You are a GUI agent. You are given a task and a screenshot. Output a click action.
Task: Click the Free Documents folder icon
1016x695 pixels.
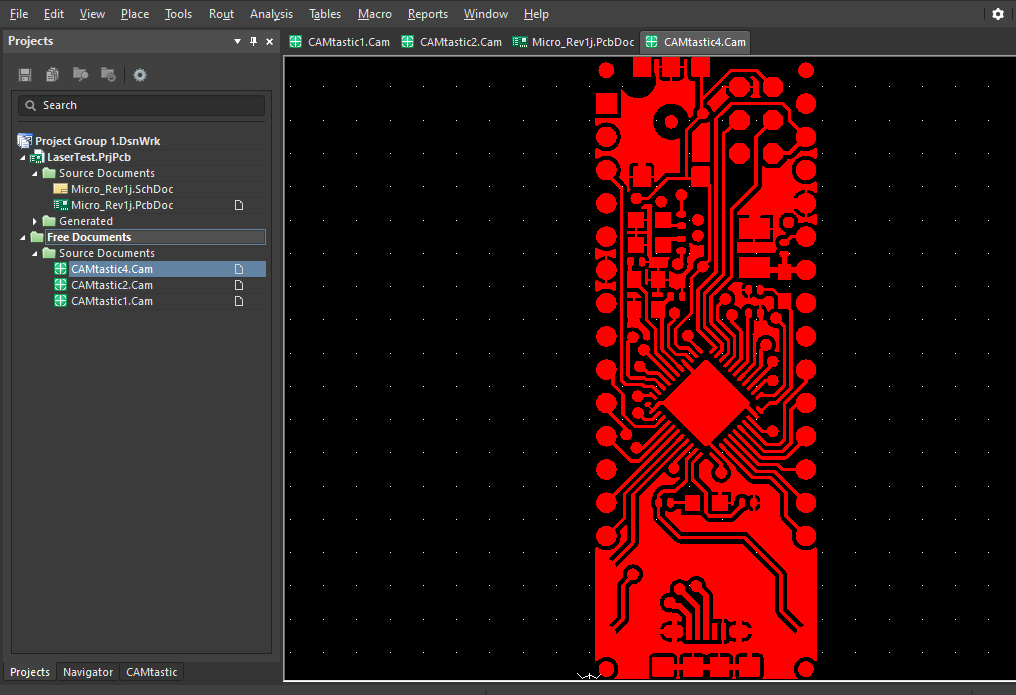pyautogui.click(x=37, y=237)
